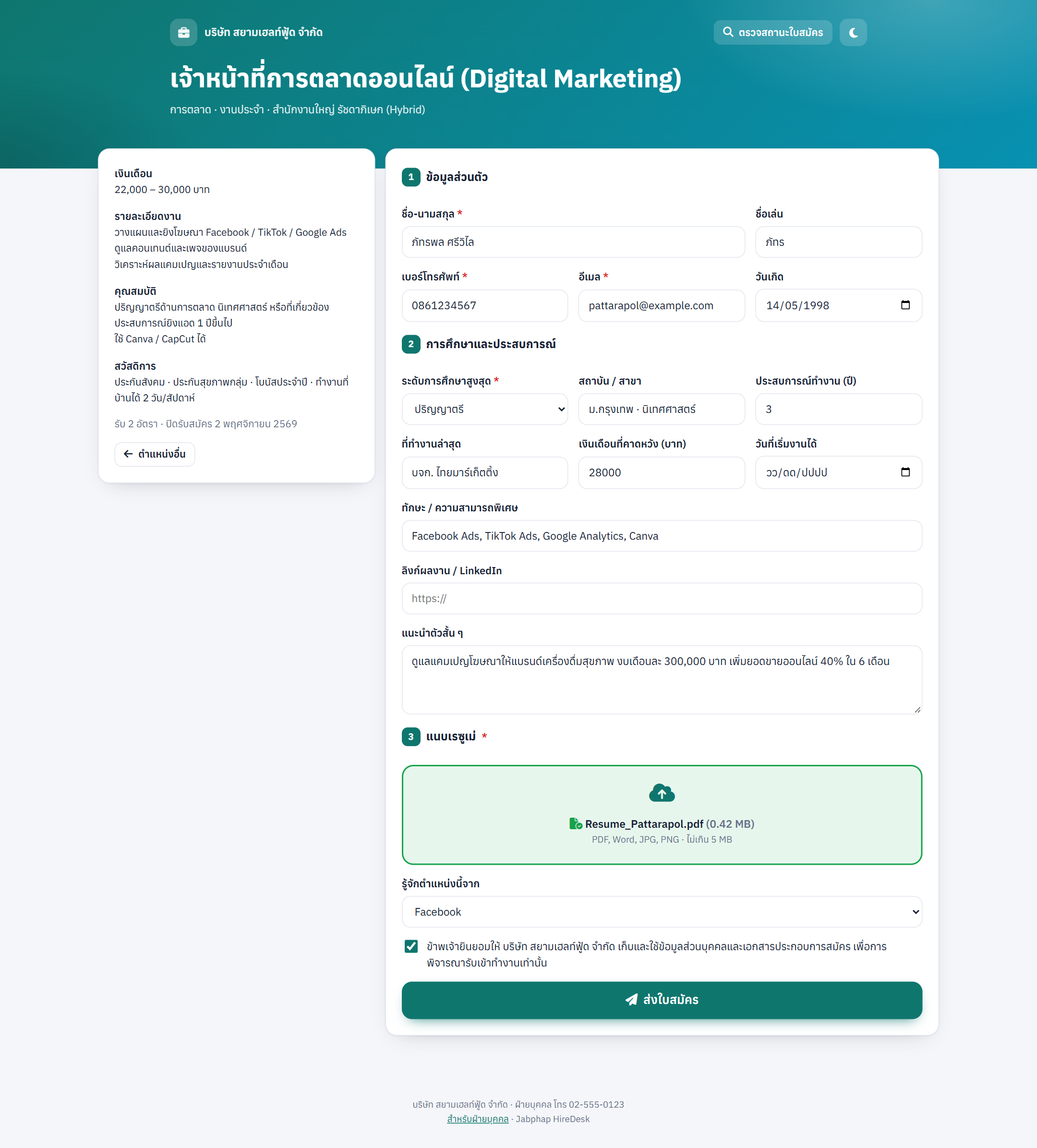
Task: Open the birthdate calendar picker icon
Action: pyautogui.click(x=905, y=305)
